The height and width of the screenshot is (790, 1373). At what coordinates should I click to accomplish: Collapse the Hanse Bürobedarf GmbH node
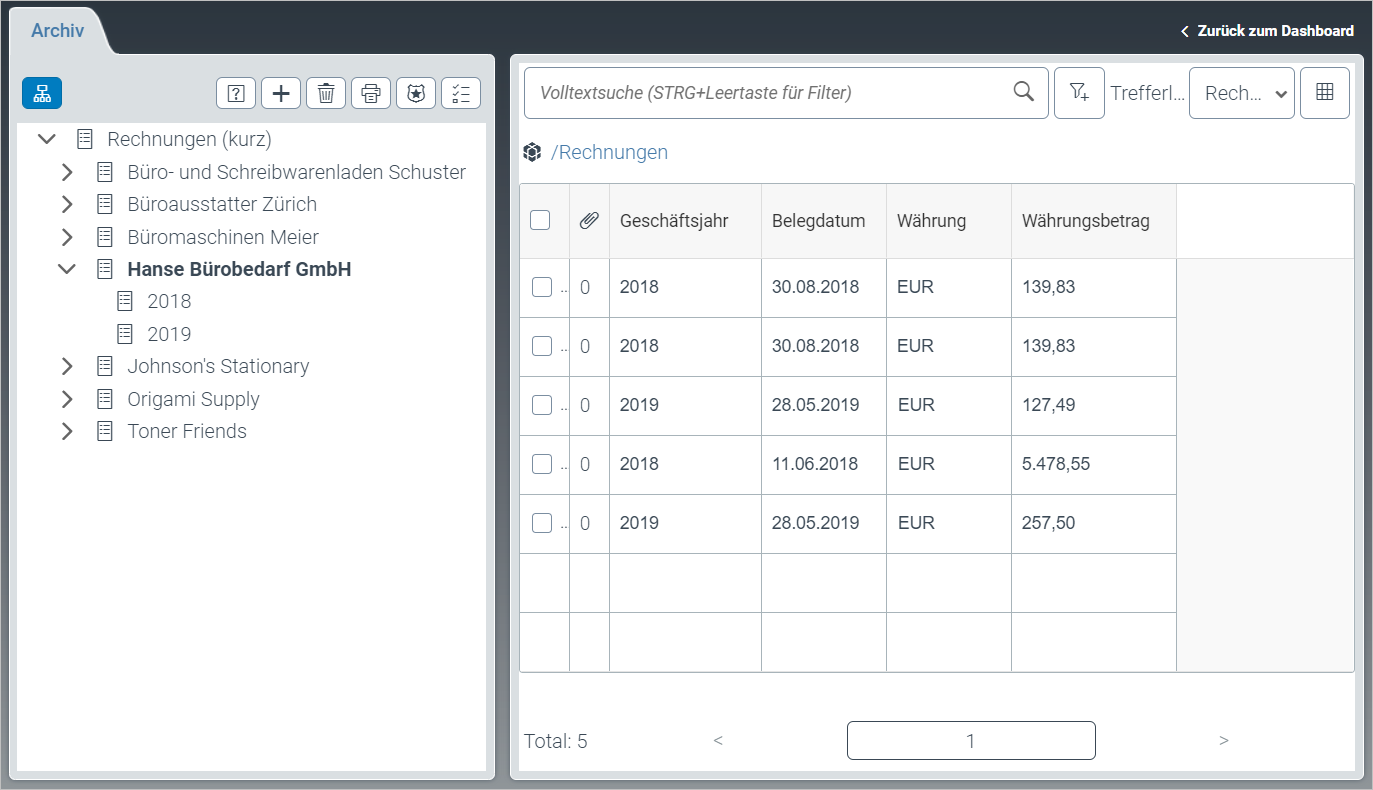coord(67,269)
